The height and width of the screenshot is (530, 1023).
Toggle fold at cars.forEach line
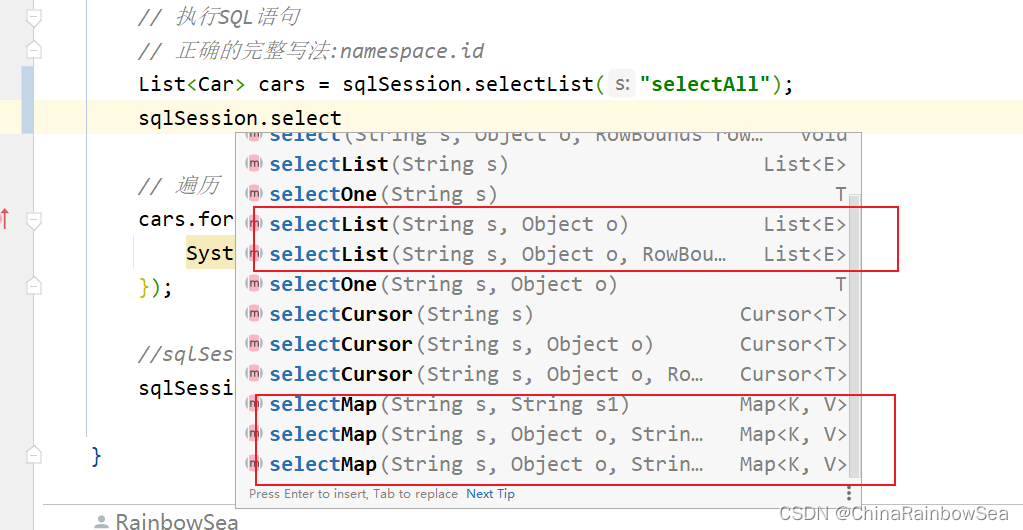34,219
